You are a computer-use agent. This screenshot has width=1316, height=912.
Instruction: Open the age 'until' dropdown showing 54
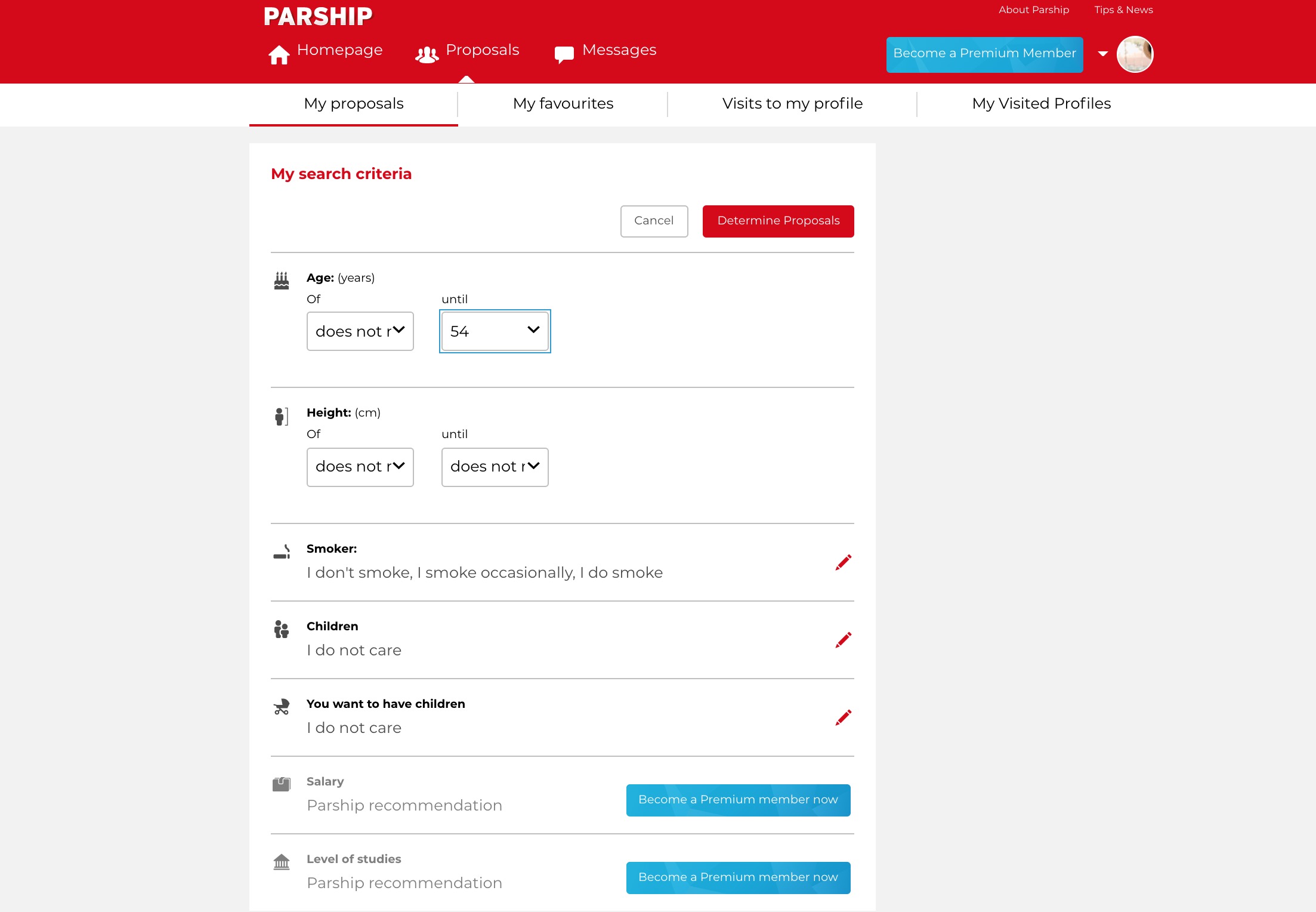click(x=495, y=331)
